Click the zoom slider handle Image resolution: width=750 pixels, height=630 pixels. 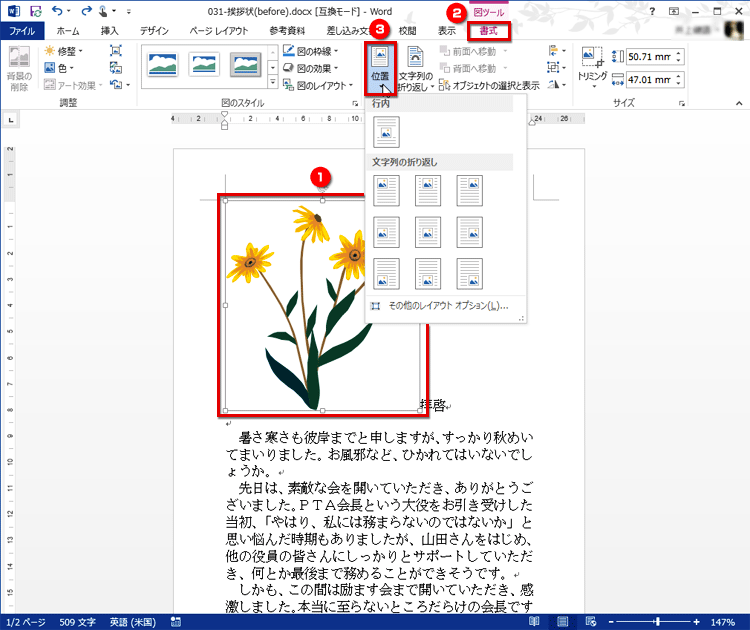[658, 621]
